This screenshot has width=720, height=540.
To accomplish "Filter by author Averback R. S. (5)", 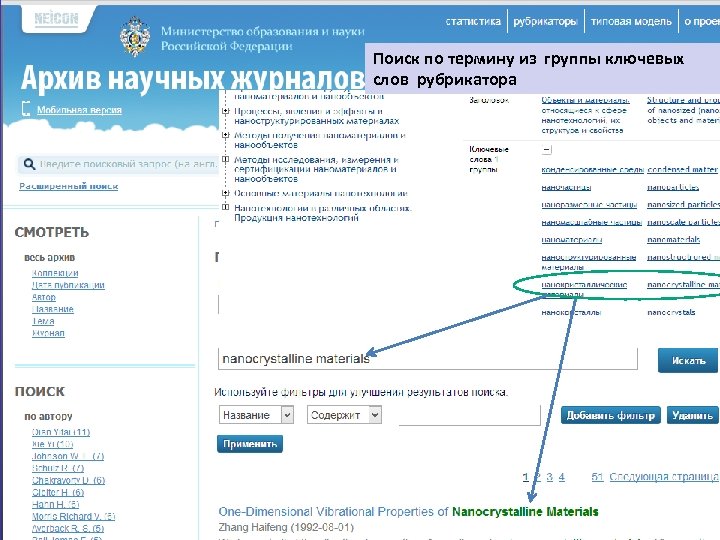I will point(68,529).
